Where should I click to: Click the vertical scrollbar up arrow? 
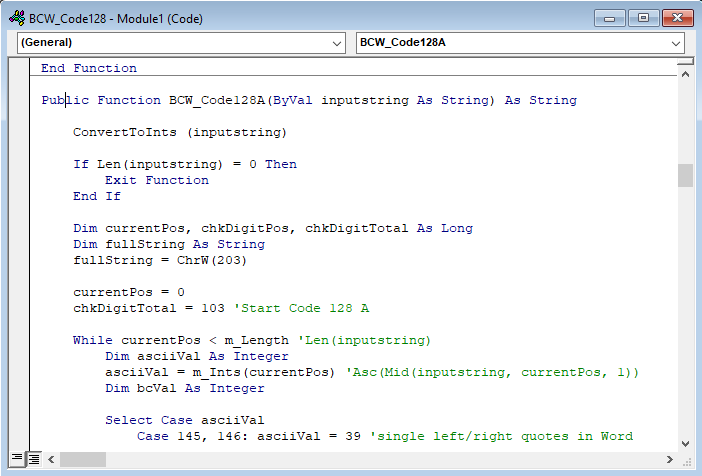685,74
